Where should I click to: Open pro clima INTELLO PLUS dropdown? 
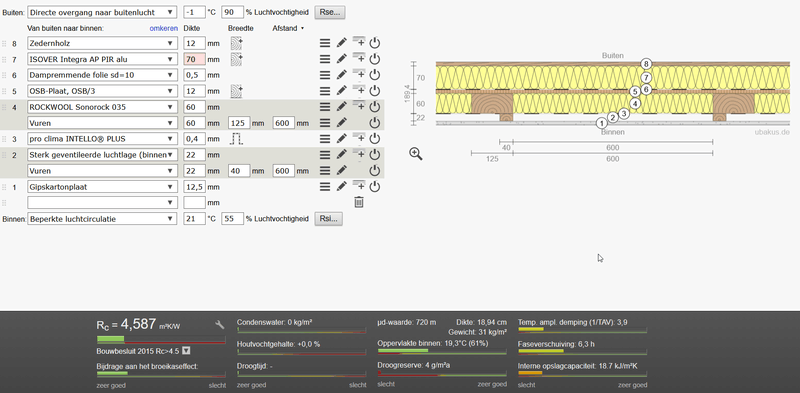(102, 139)
